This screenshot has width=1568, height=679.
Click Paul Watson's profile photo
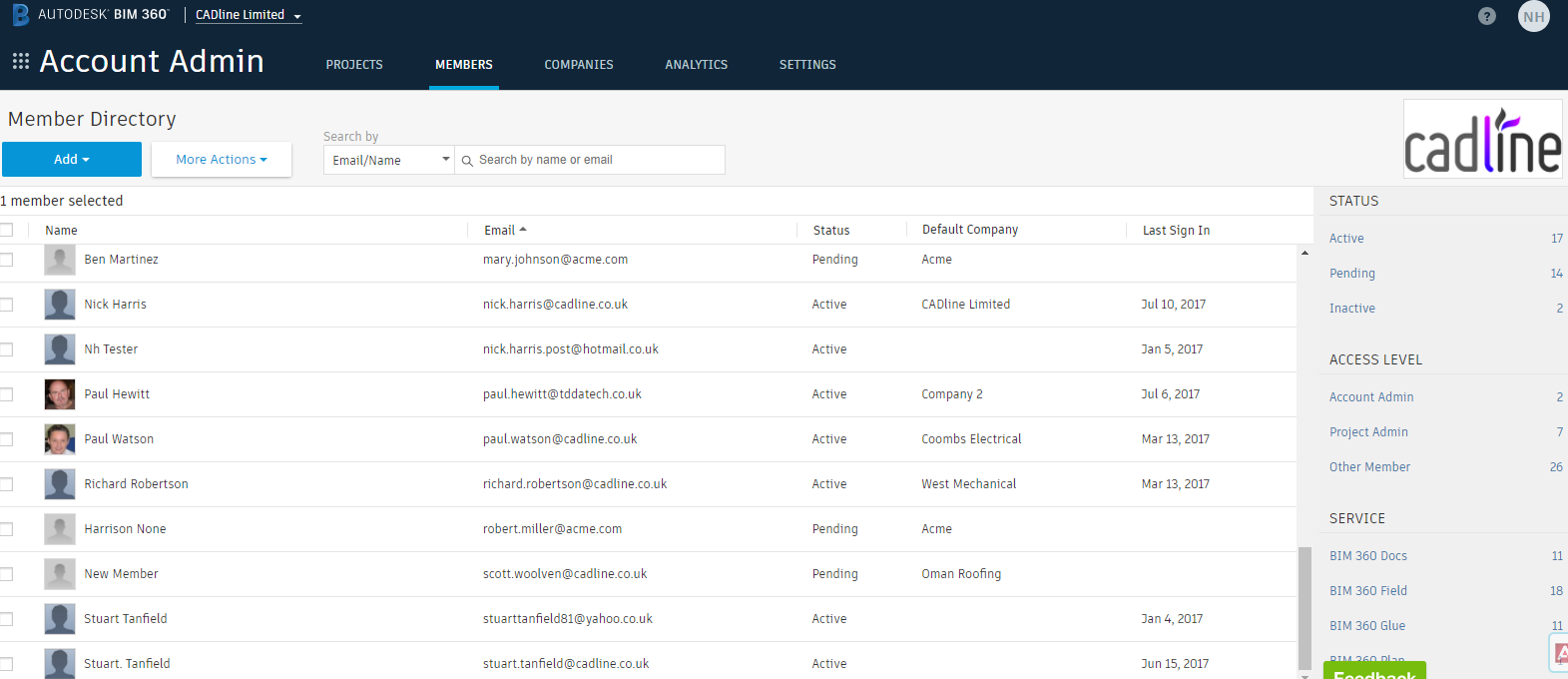[x=60, y=439]
